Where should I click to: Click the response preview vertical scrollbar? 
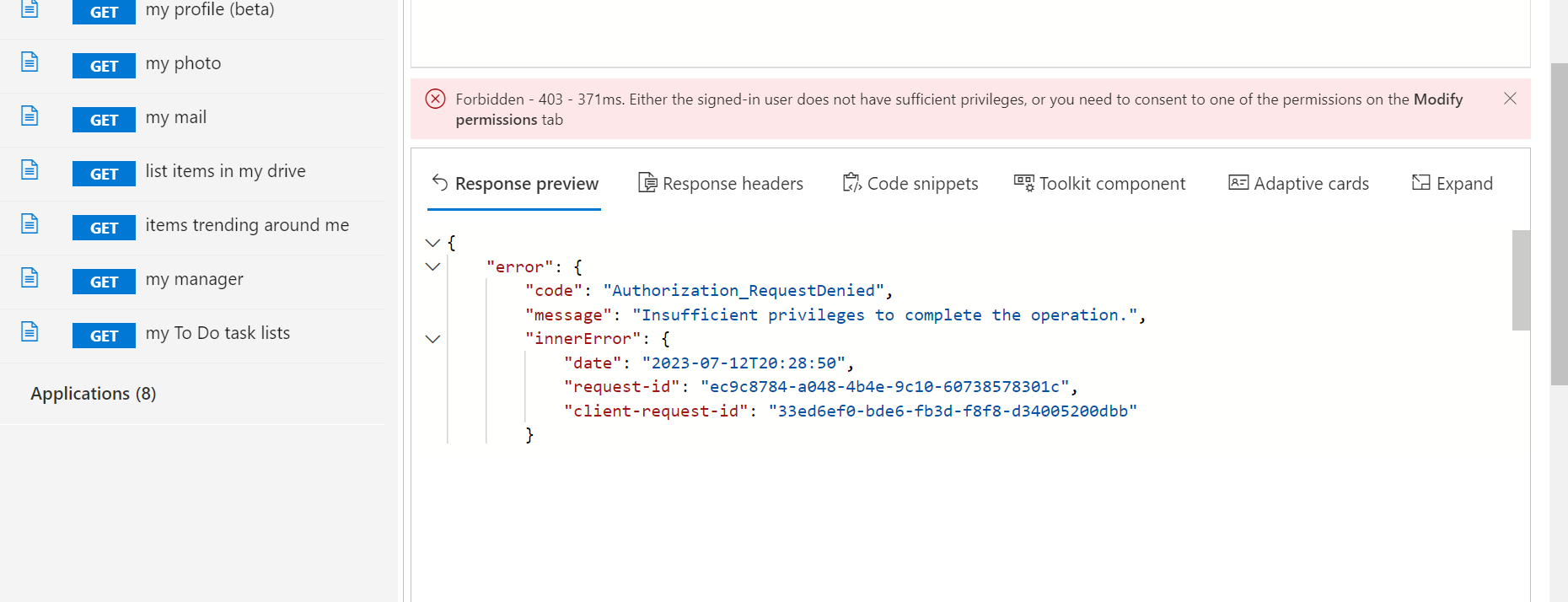click(1520, 280)
